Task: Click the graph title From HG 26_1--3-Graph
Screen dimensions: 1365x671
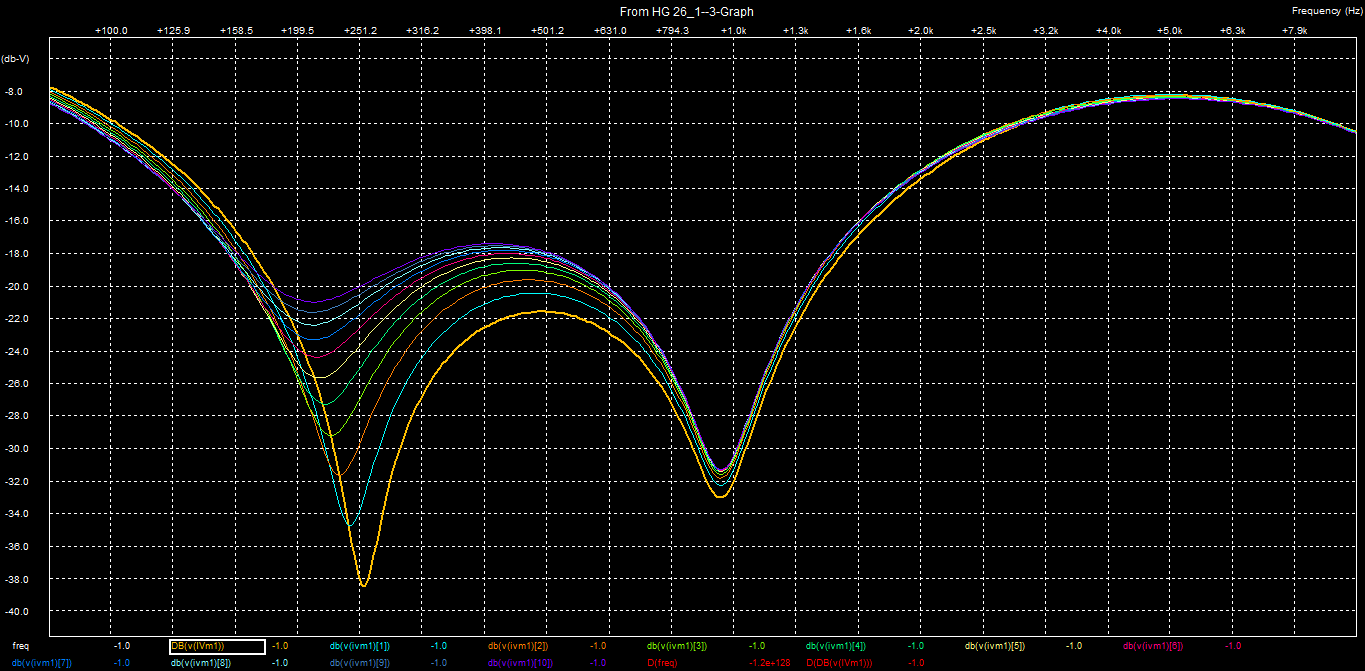Action: [x=686, y=11]
